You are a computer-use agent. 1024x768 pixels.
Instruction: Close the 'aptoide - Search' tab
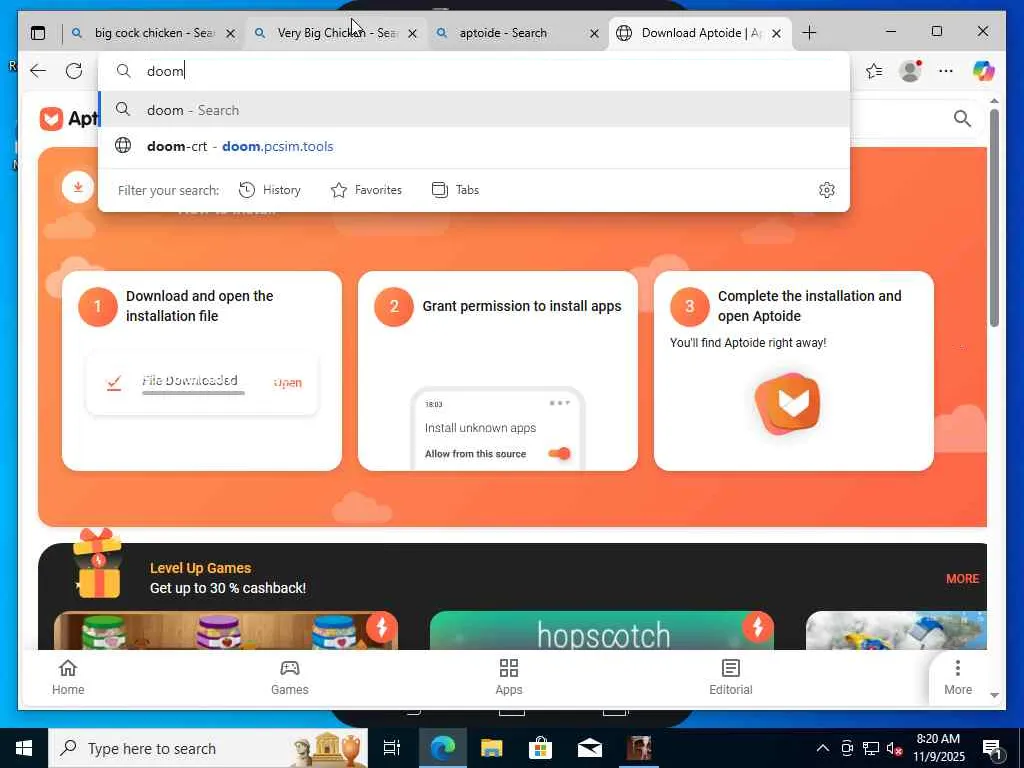[594, 33]
